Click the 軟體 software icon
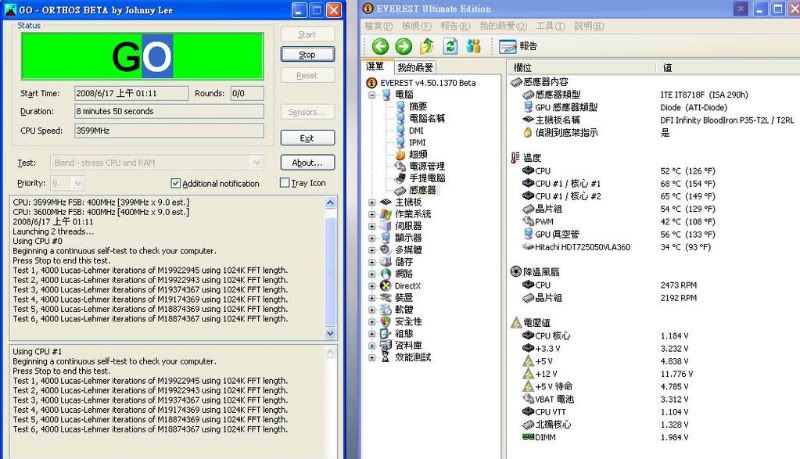Image resolution: width=800 pixels, height=459 pixels. (x=386, y=310)
